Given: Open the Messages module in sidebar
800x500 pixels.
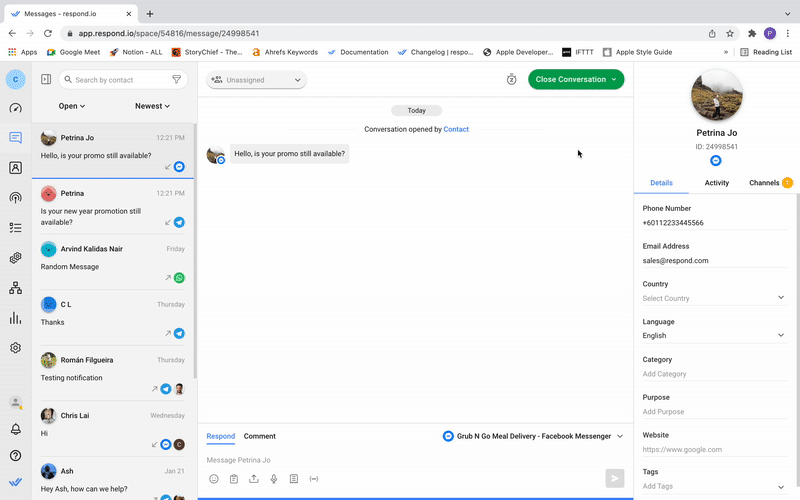Looking at the screenshot, I should (15, 137).
